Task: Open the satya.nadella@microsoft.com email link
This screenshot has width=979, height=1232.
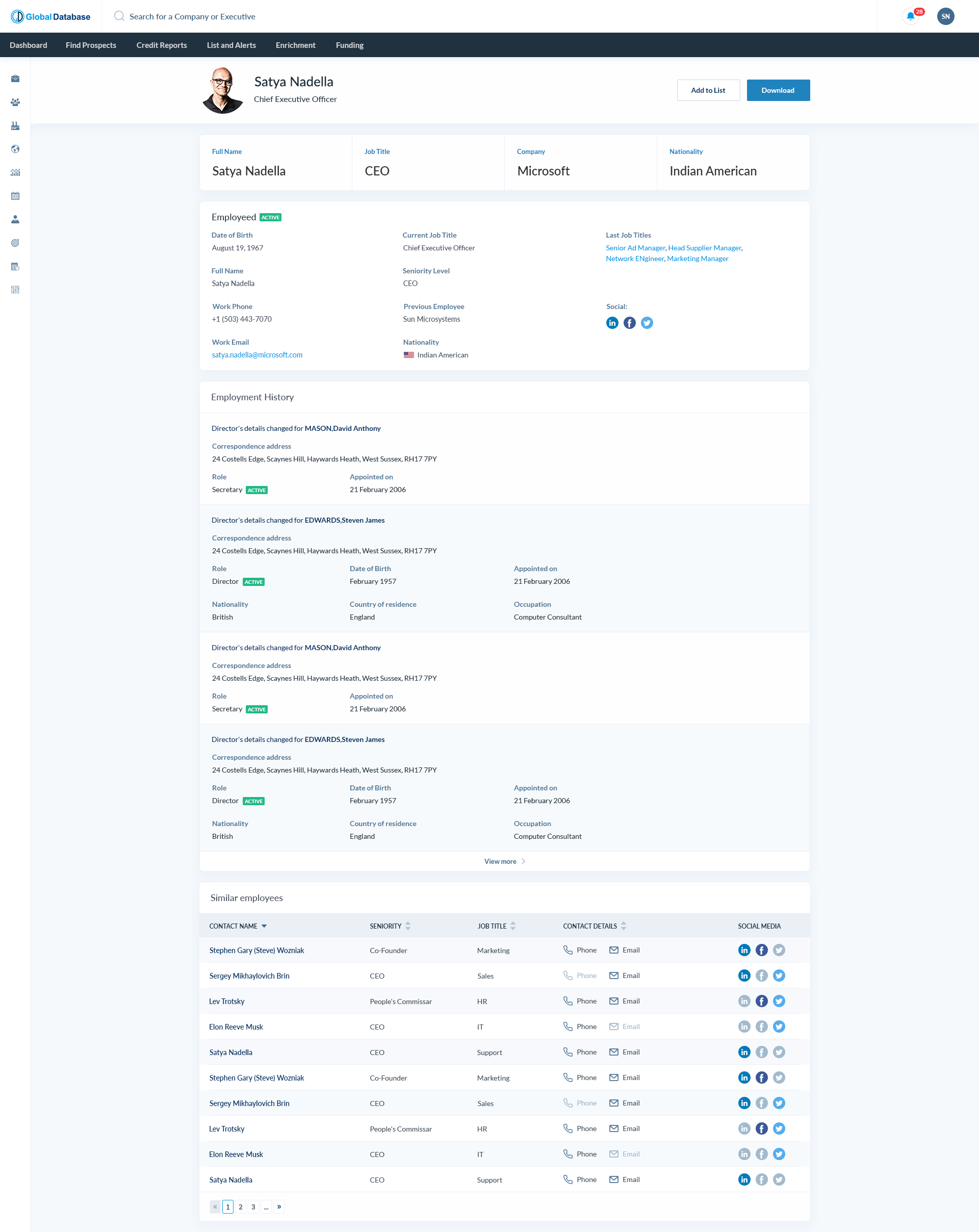Action: click(x=257, y=355)
